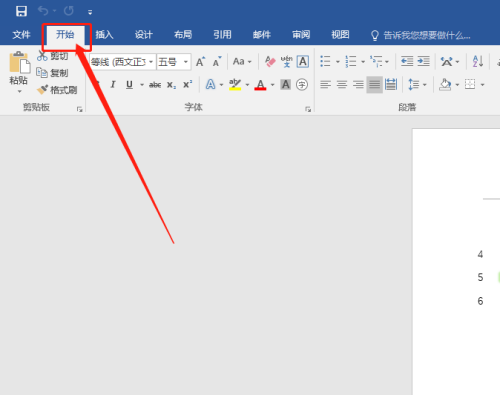500x395 pixels.
Task: Click the Undo arrow icon
Action: 43,11
